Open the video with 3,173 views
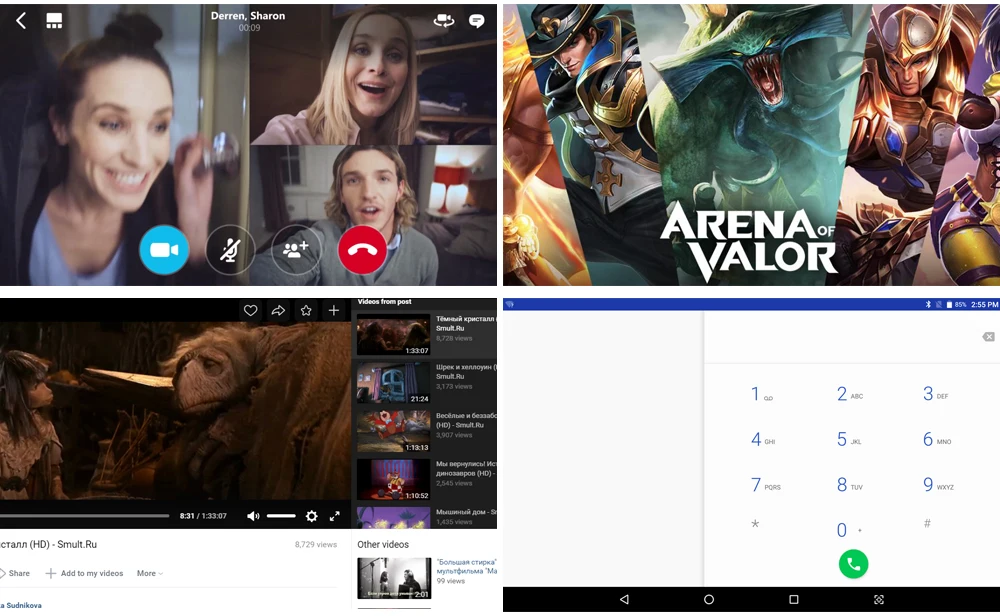Image resolution: width=1000 pixels, height=616 pixels. click(x=454, y=386)
